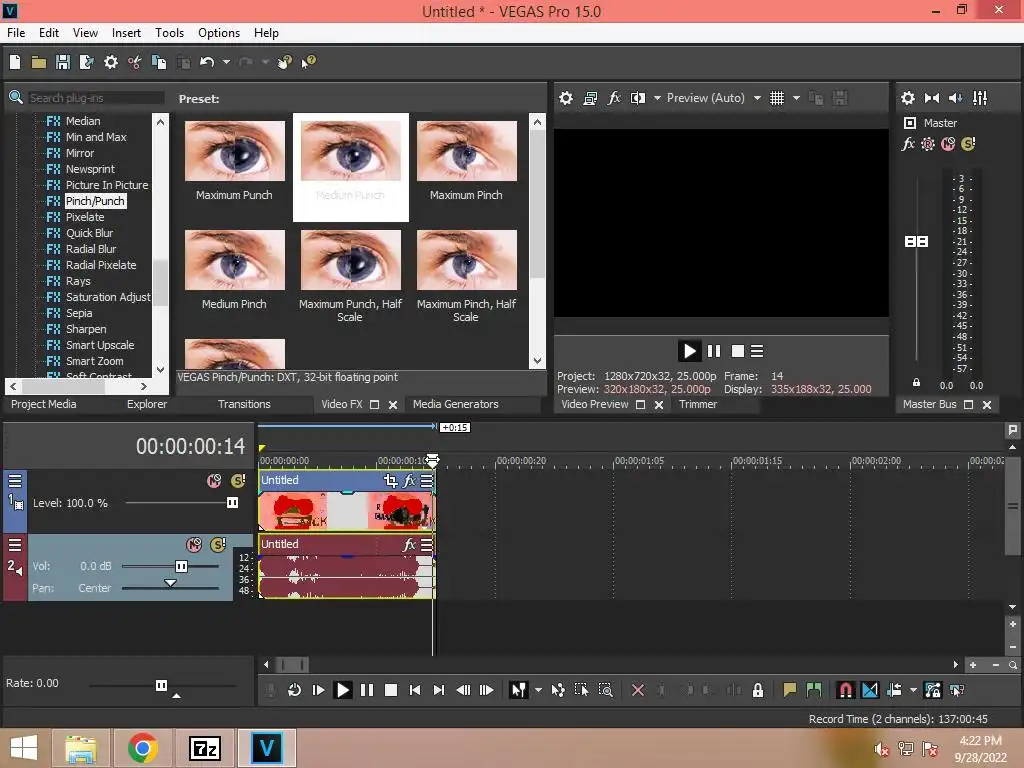Solo audio track 2
This screenshot has width=1024, height=768.
[x=218, y=545]
